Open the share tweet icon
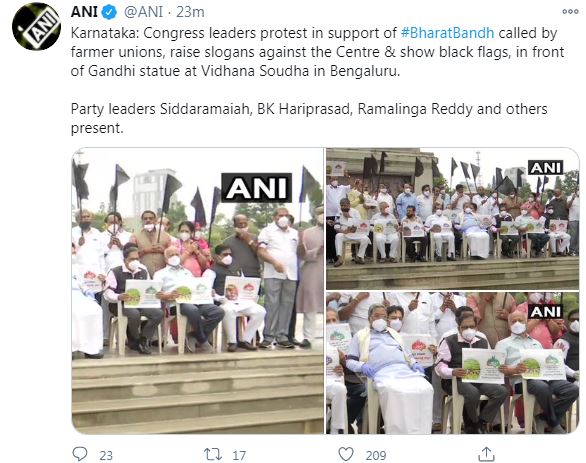This screenshot has height=463, width=586. 487,454
